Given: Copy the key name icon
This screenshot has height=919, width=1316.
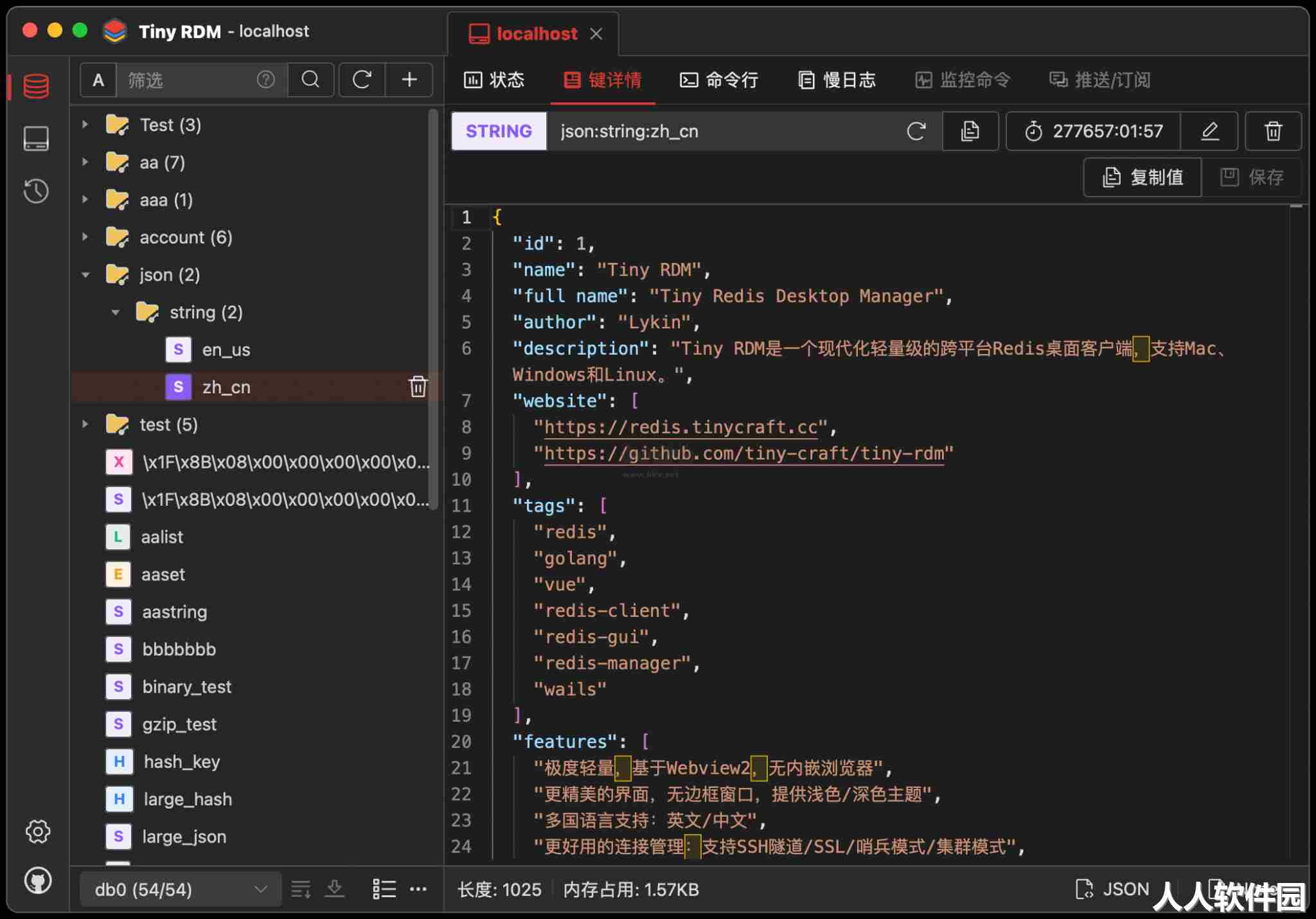Looking at the screenshot, I should [x=970, y=131].
